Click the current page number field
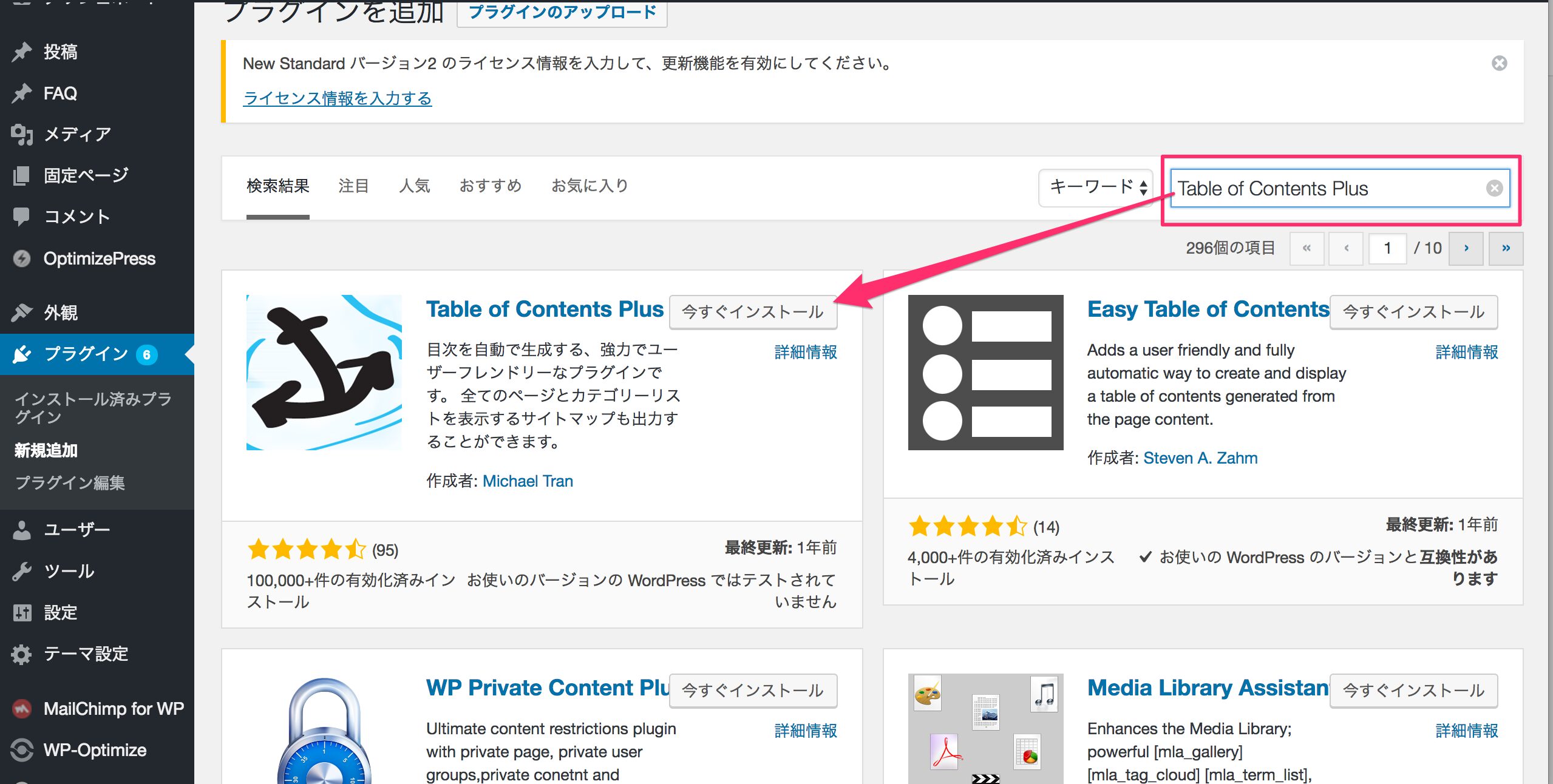 tap(1387, 248)
